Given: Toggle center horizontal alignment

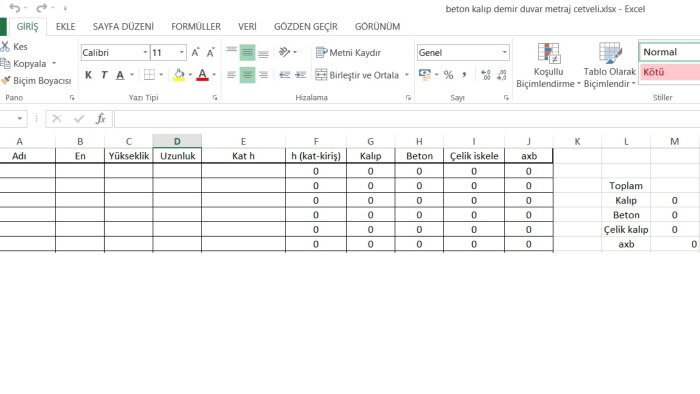Looking at the screenshot, I should (247, 75).
